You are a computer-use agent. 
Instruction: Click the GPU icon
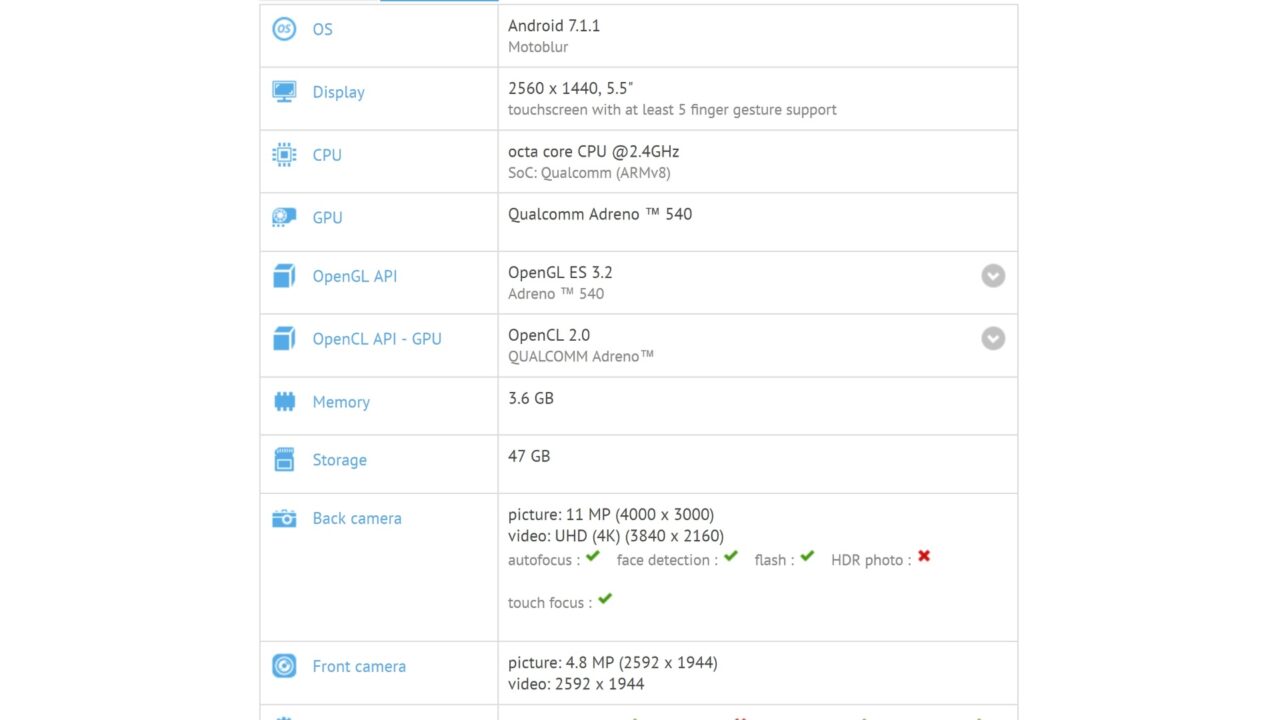(x=284, y=217)
